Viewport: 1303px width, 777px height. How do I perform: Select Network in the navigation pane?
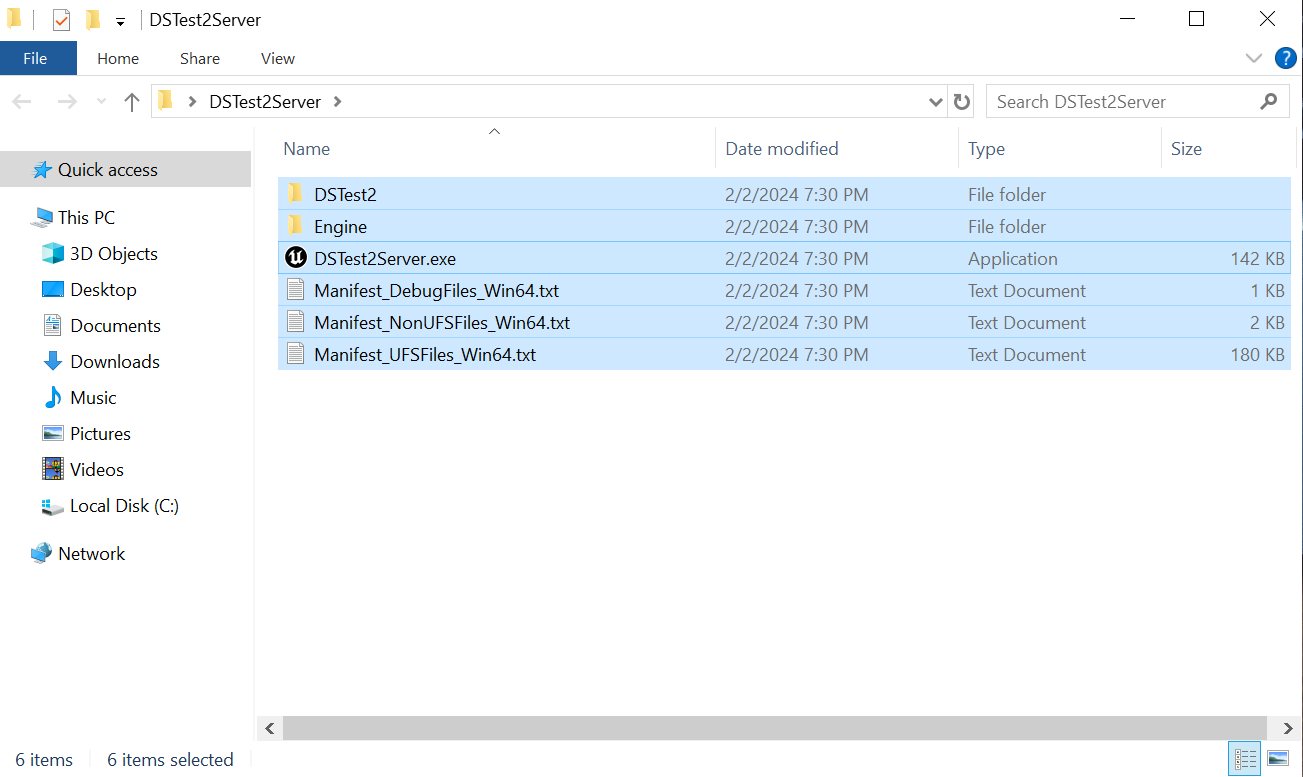[x=92, y=553]
